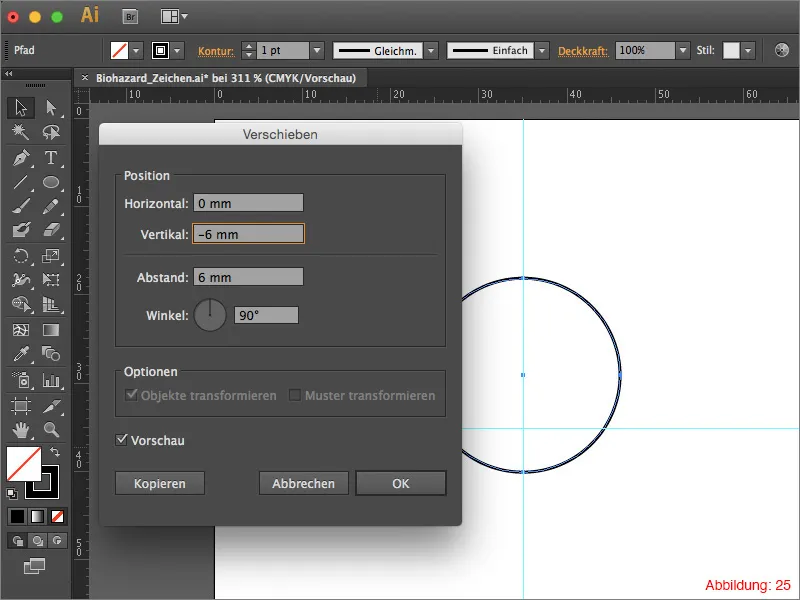Viewport: 800px width, 600px height.
Task: Open Adobe Bridge via Br icon
Action: point(131,17)
